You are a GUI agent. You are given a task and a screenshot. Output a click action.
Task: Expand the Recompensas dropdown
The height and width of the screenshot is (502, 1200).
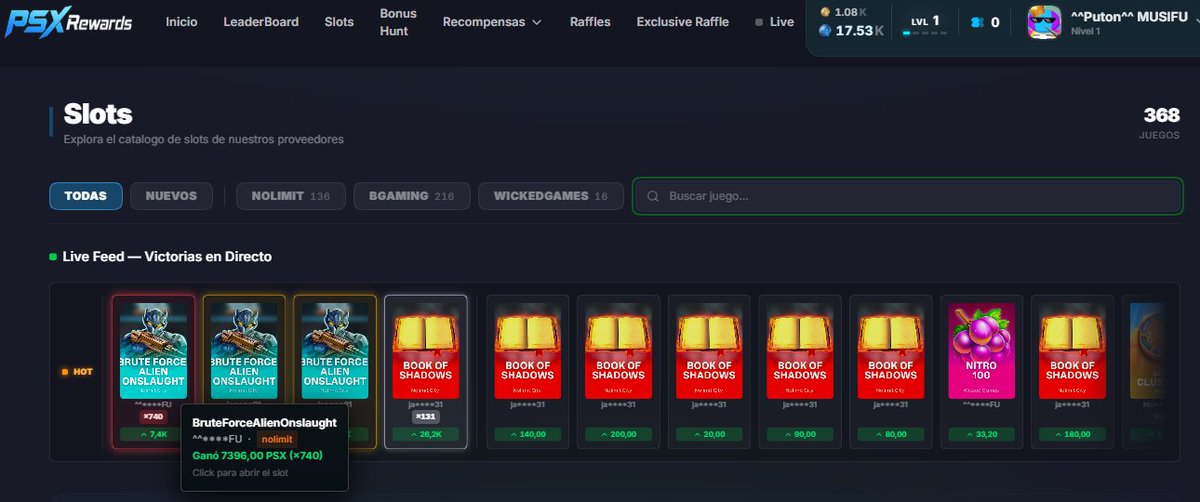tap(492, 22)
